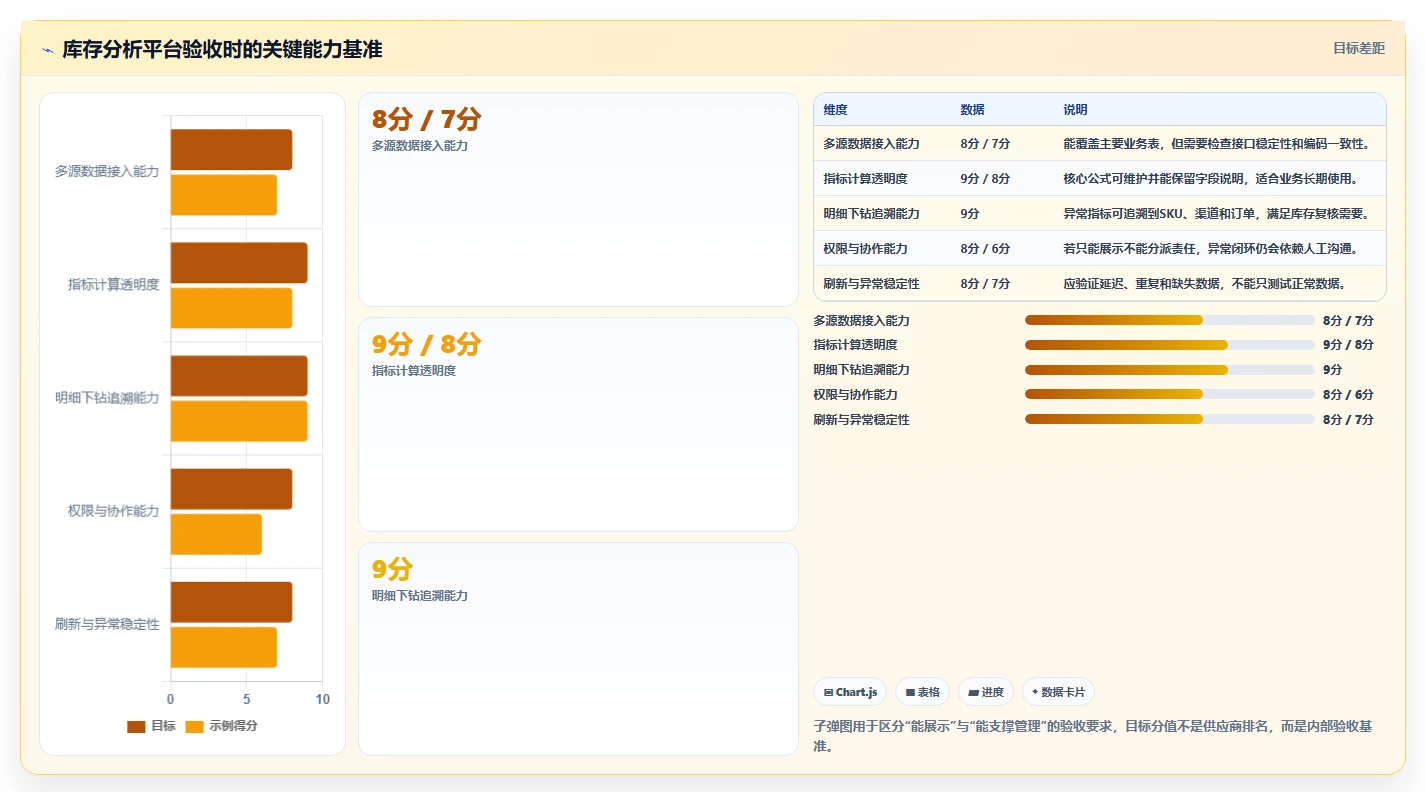Click progress value 9分 / 8分
Viewport: 1426px width, 792px height.
pos(1348,345)
